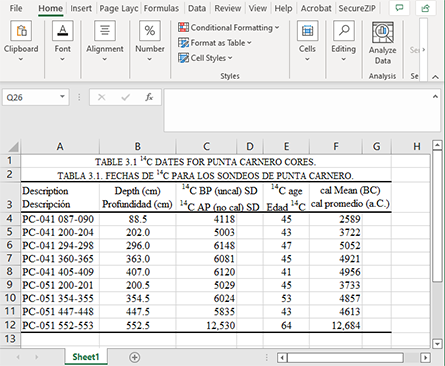
Task: Click next sheet navigation arrow
Action: pos(37,357)
